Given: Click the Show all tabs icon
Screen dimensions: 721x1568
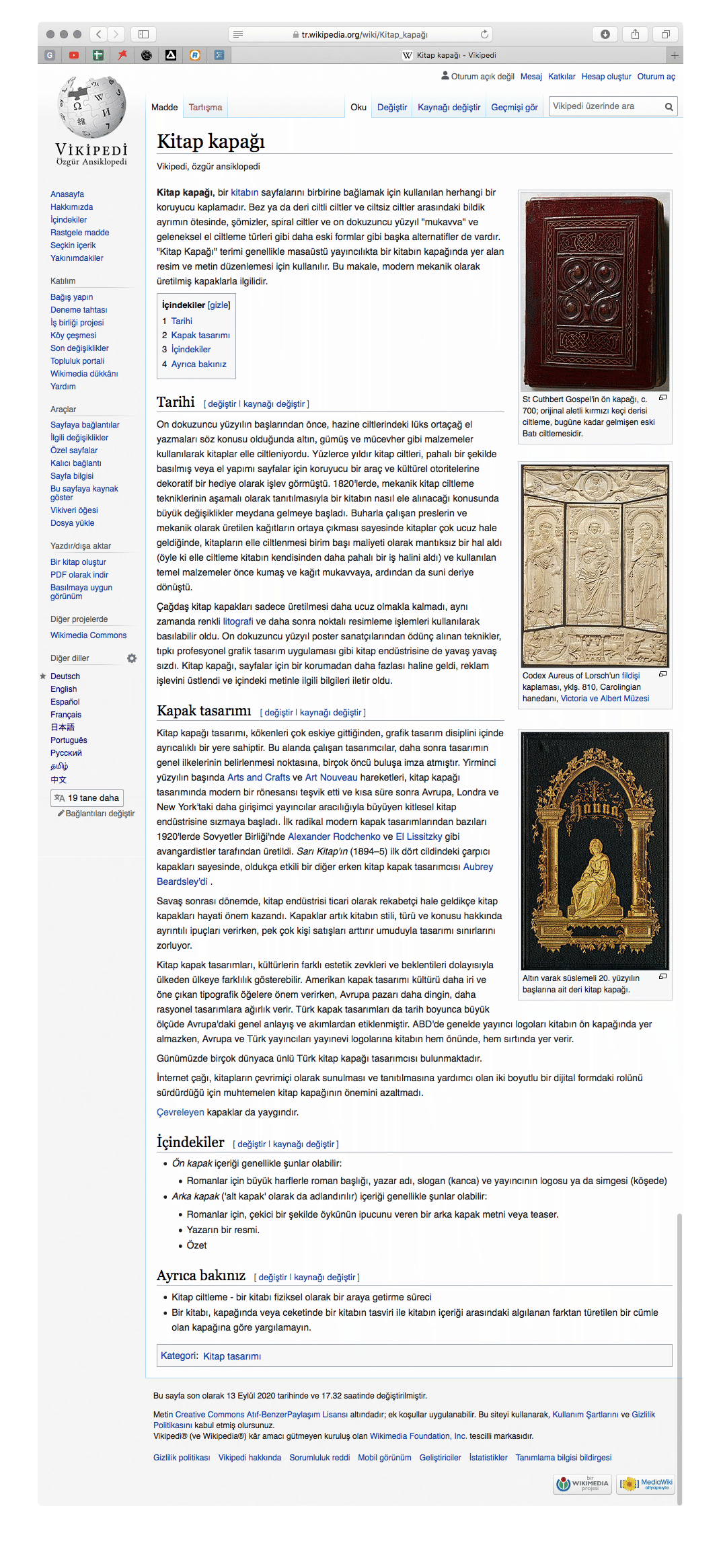Looking at the screenshot, I should click(665, 34).
